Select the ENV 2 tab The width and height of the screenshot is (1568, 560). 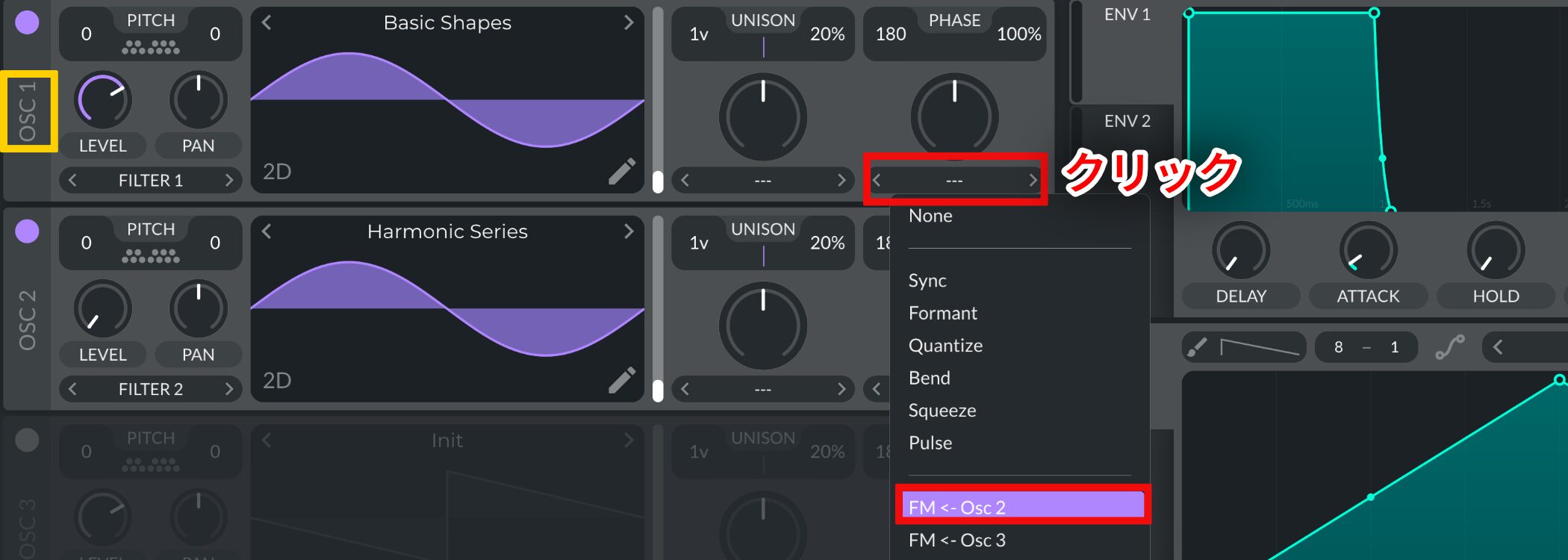[1127, 121]
